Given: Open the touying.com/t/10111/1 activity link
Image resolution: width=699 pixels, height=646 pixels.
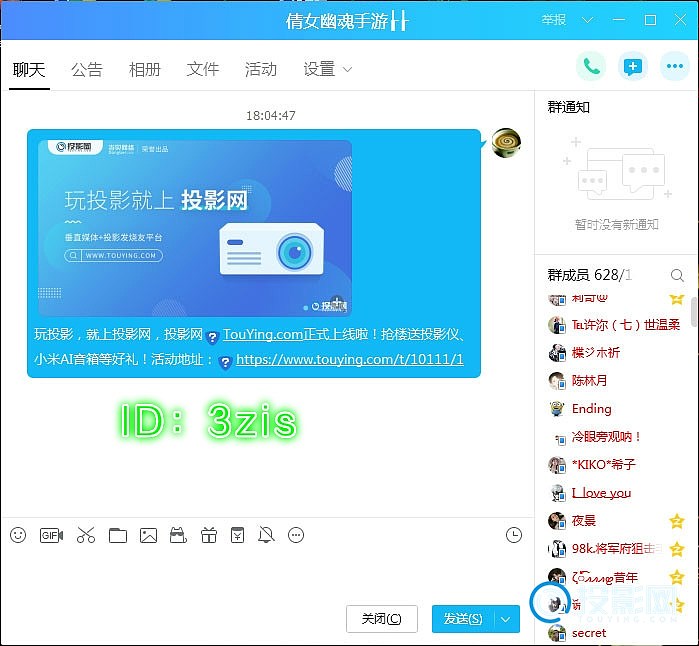Looking at the screenshot, I should 350,359.
